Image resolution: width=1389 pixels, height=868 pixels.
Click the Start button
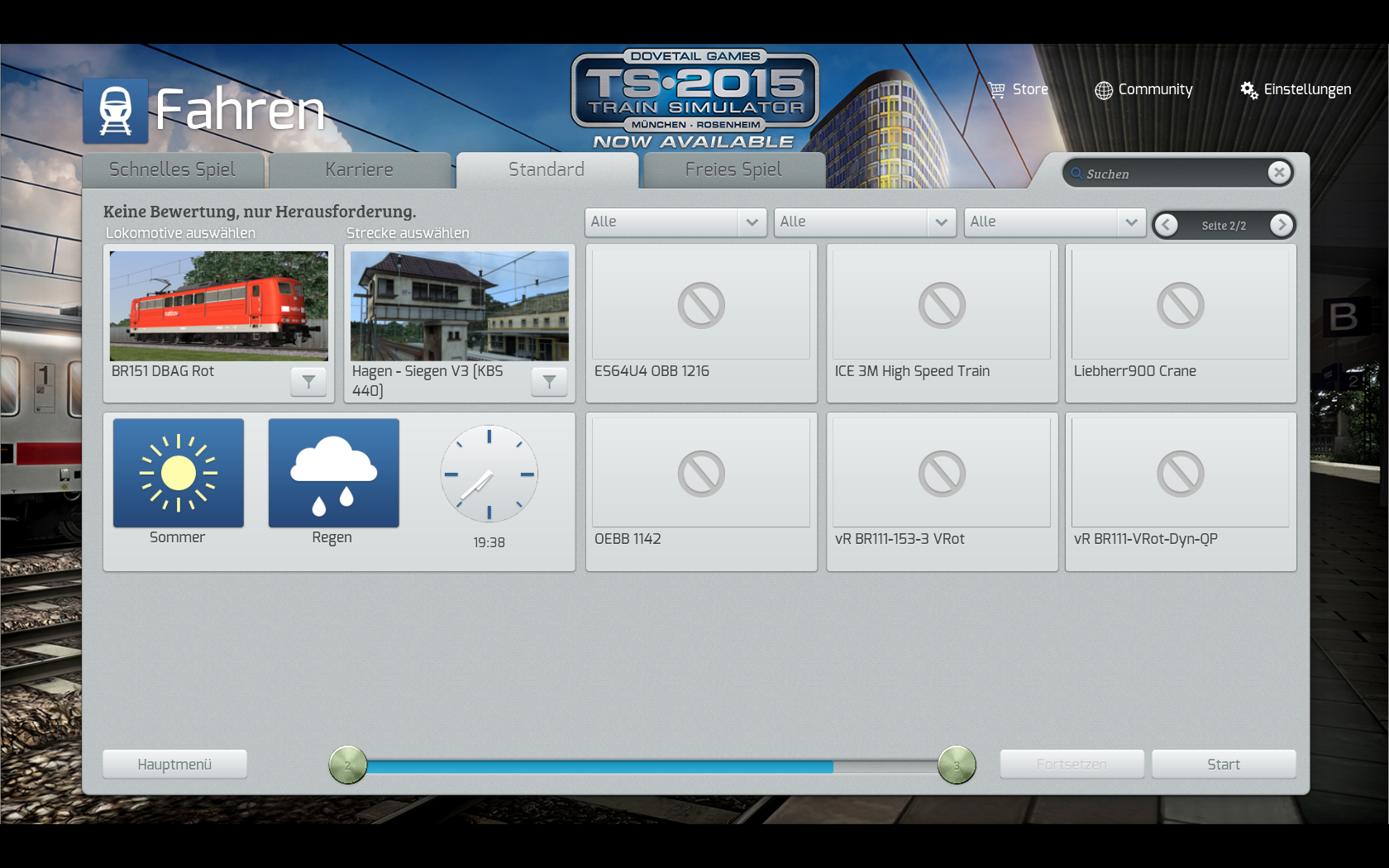[x=1224, y=764]
